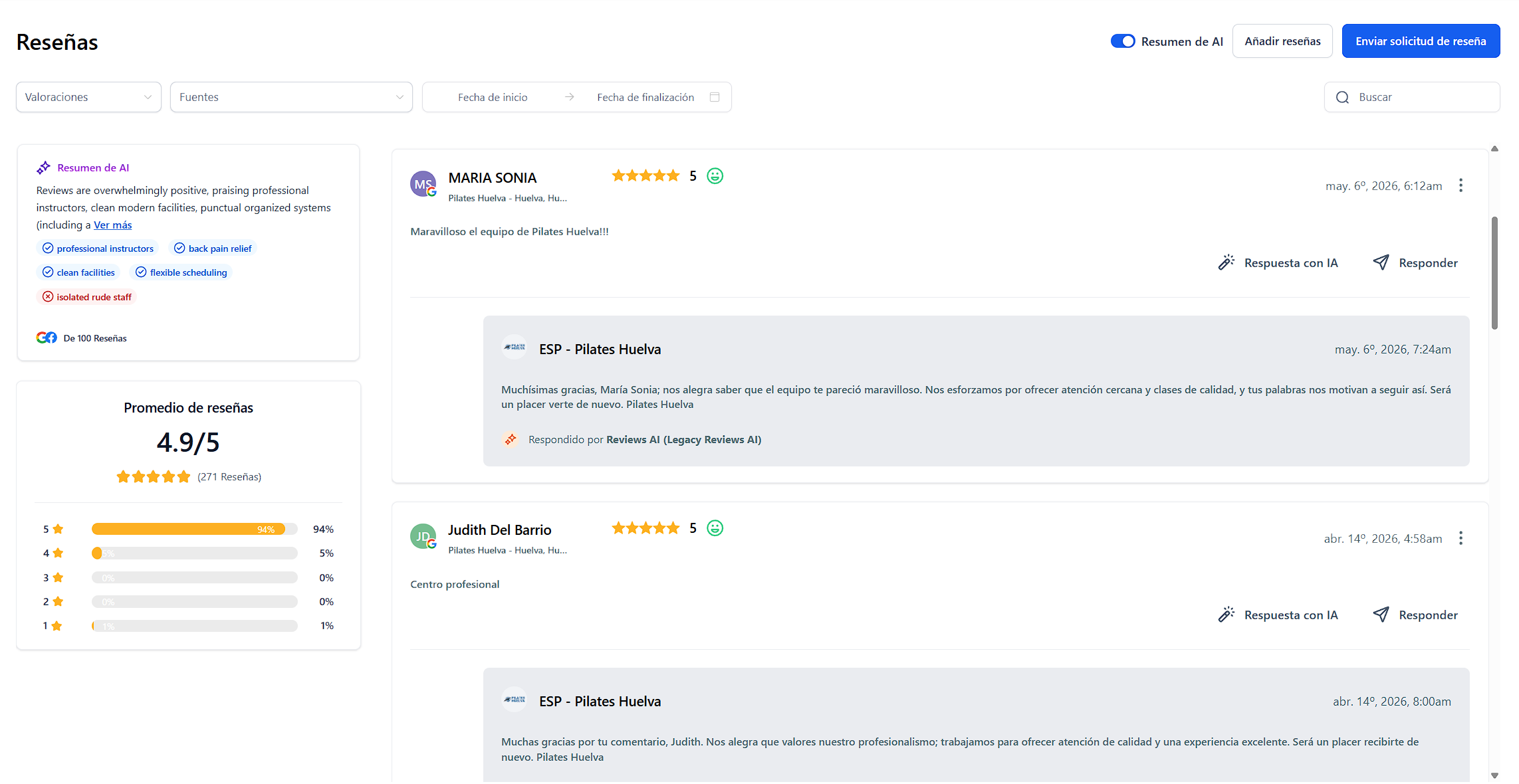Click the 'De 100 Reseñas' text

click(x=95, y=338)
